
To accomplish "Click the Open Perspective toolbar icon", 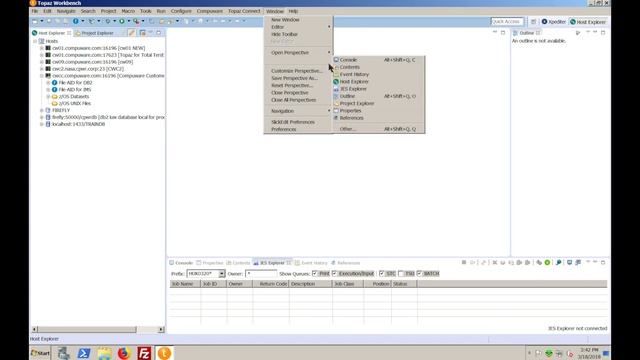I will pyautogui.click(x=533, y=22).
